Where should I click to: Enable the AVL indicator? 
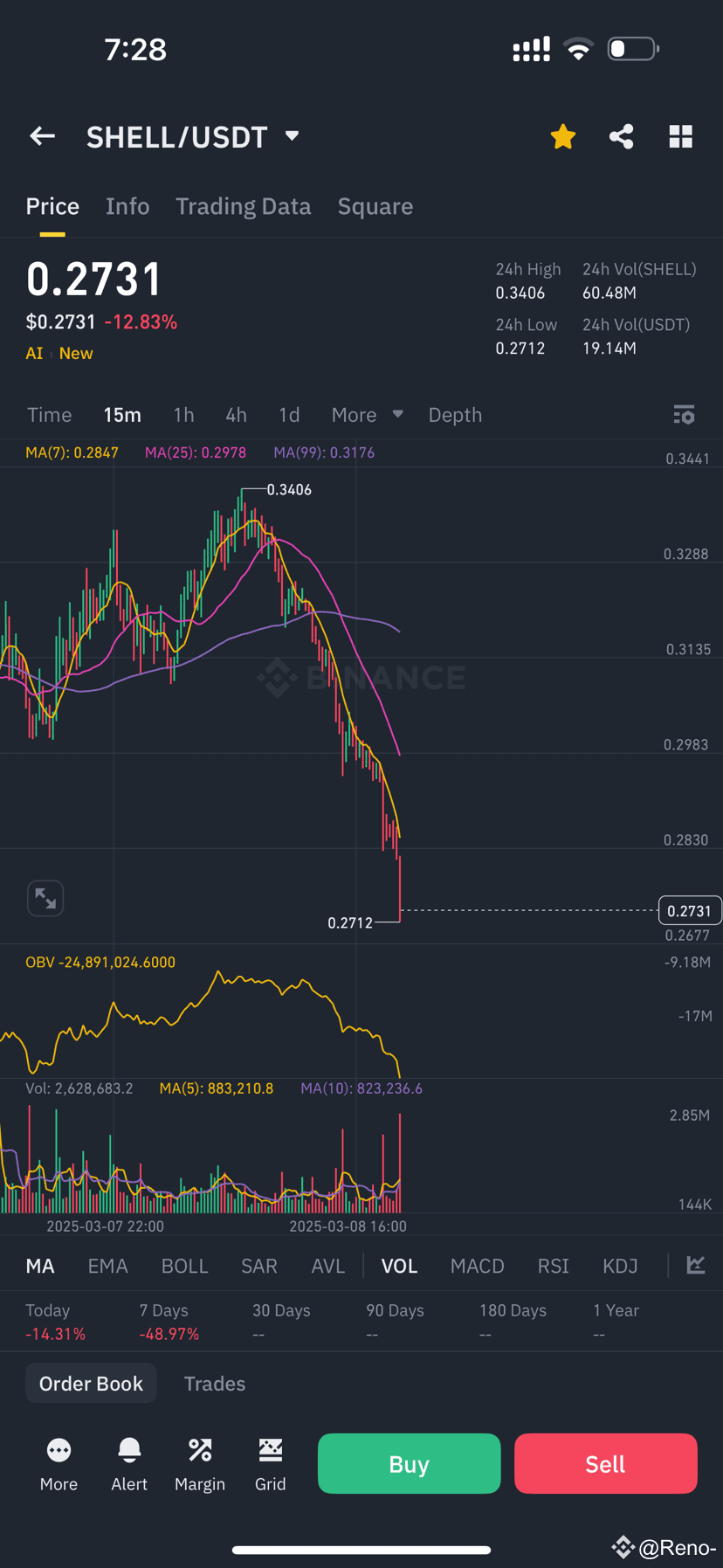(328, 1266)
